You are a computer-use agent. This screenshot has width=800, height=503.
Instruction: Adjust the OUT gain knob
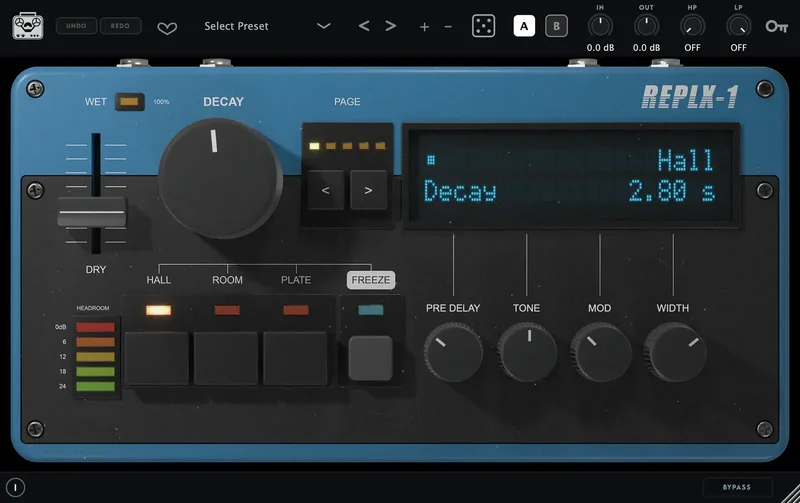click(x=646, y=26)
